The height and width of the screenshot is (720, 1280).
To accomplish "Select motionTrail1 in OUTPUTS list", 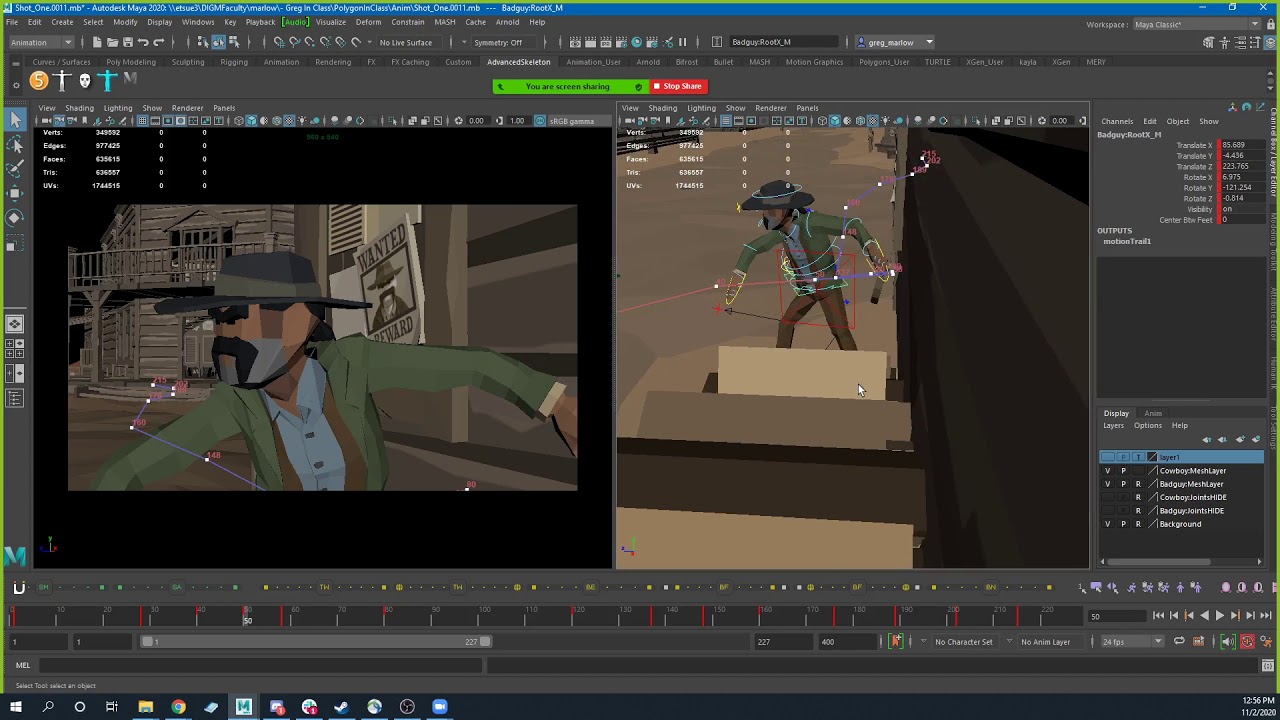I will click(x=1127, y=241).
